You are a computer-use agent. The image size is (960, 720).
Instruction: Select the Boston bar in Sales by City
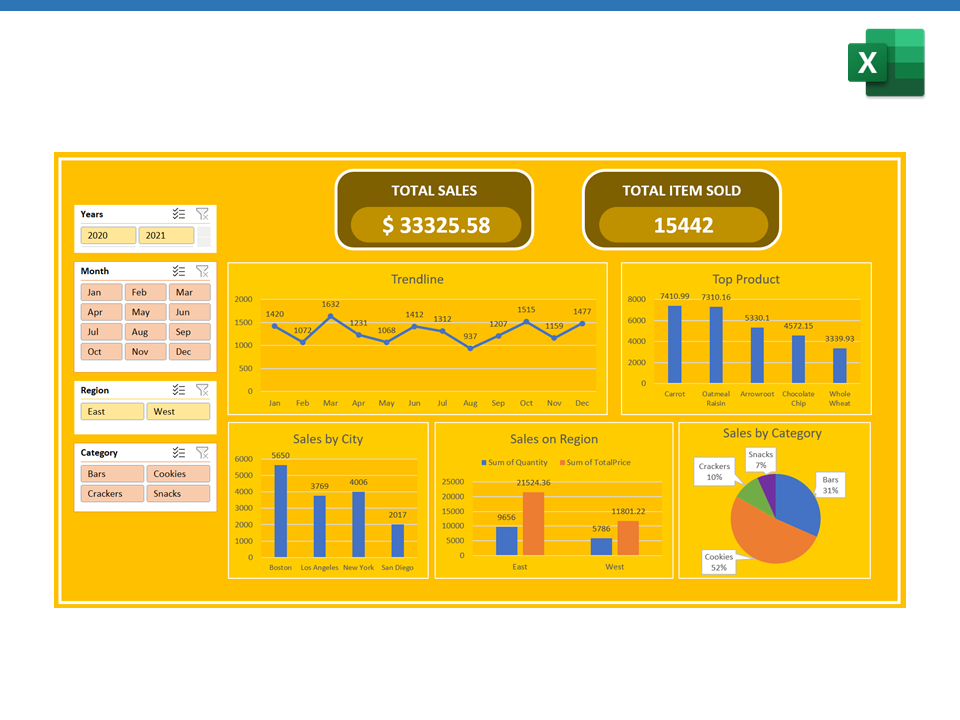click(281, 510)
